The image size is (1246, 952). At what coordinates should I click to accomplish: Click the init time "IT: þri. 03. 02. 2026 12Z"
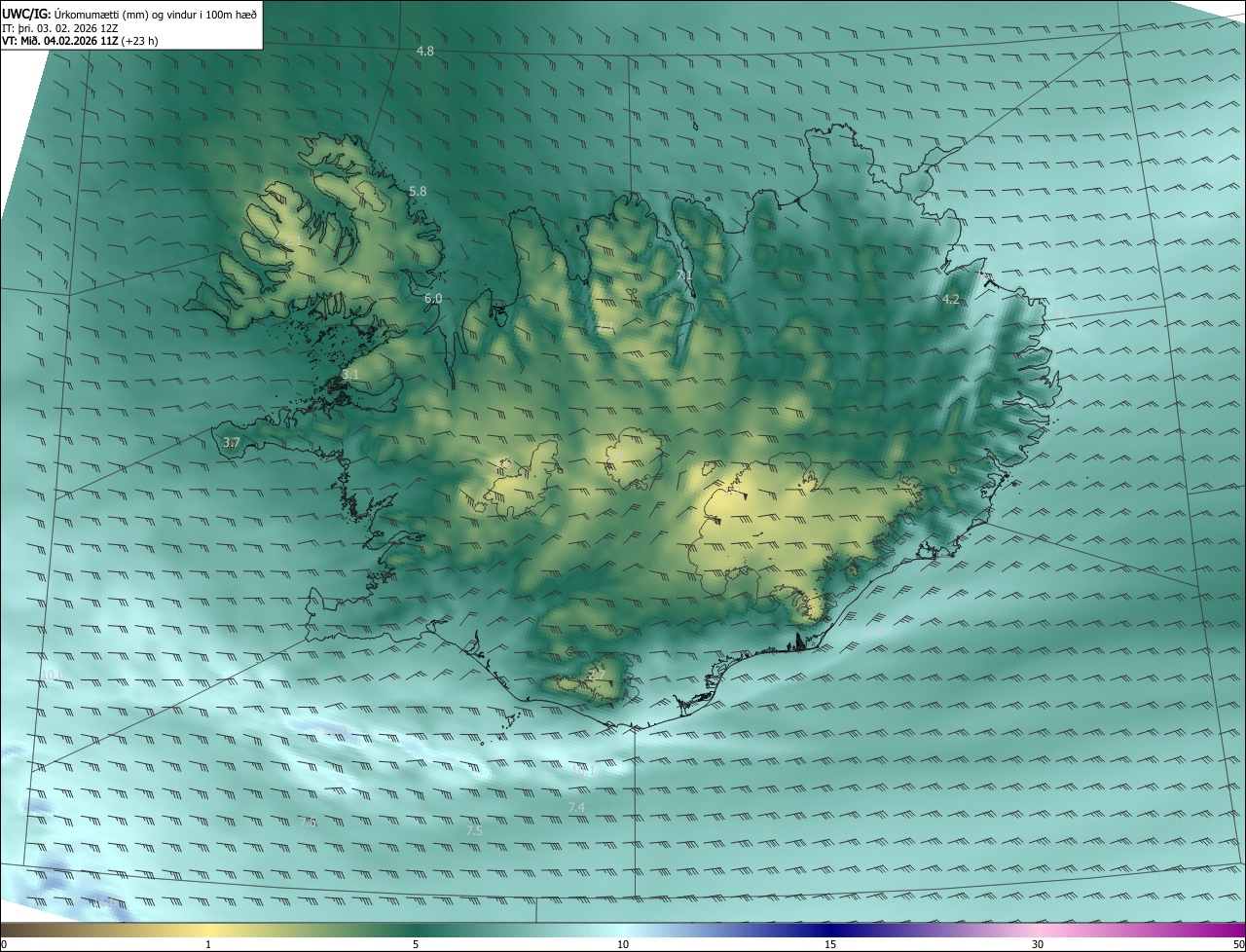point(59,27)
